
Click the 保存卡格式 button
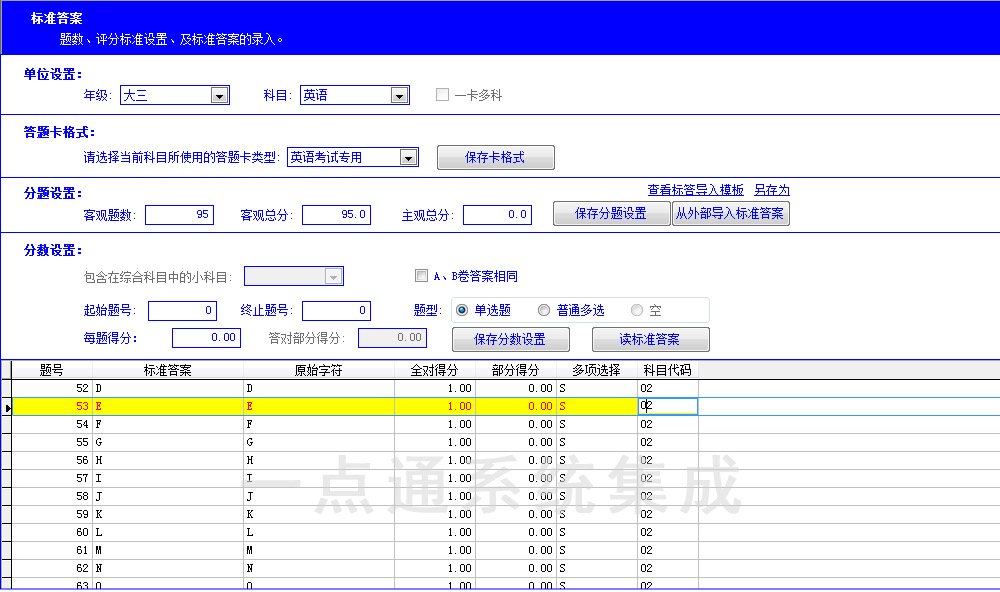(495, 157)
